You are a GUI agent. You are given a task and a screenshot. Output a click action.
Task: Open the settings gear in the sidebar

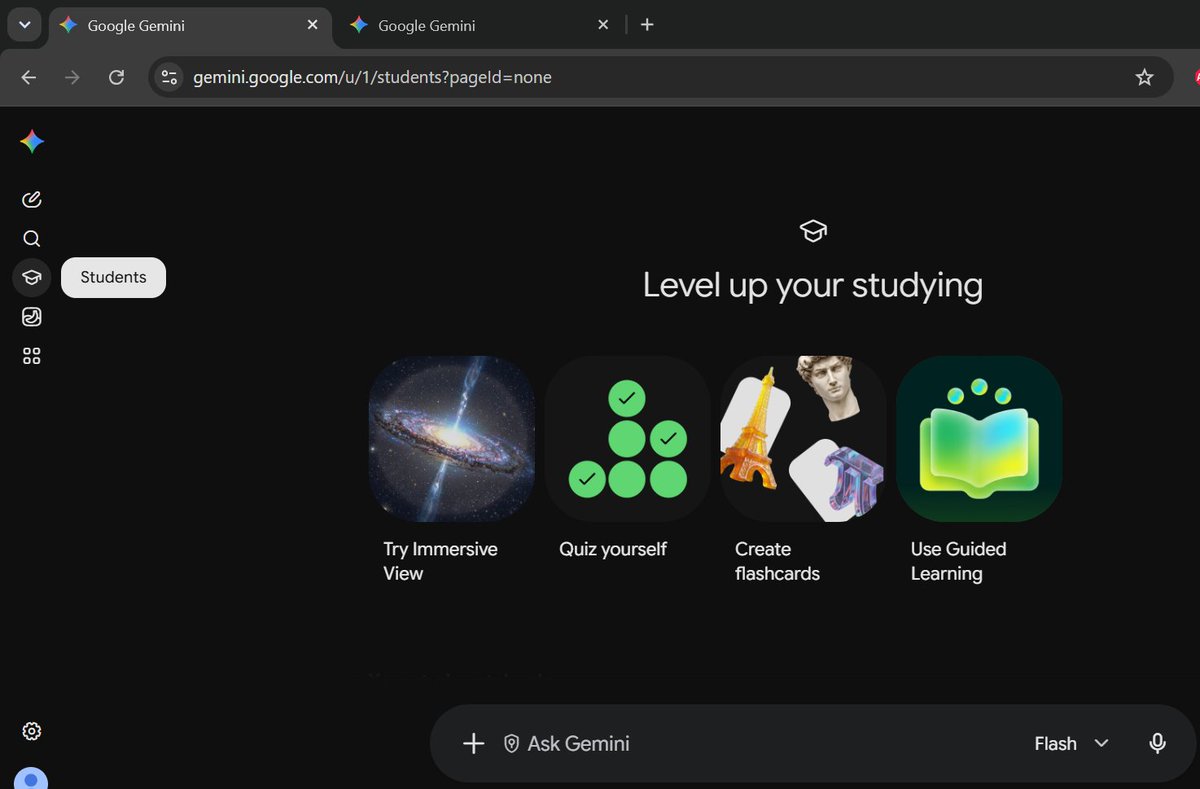32,731
